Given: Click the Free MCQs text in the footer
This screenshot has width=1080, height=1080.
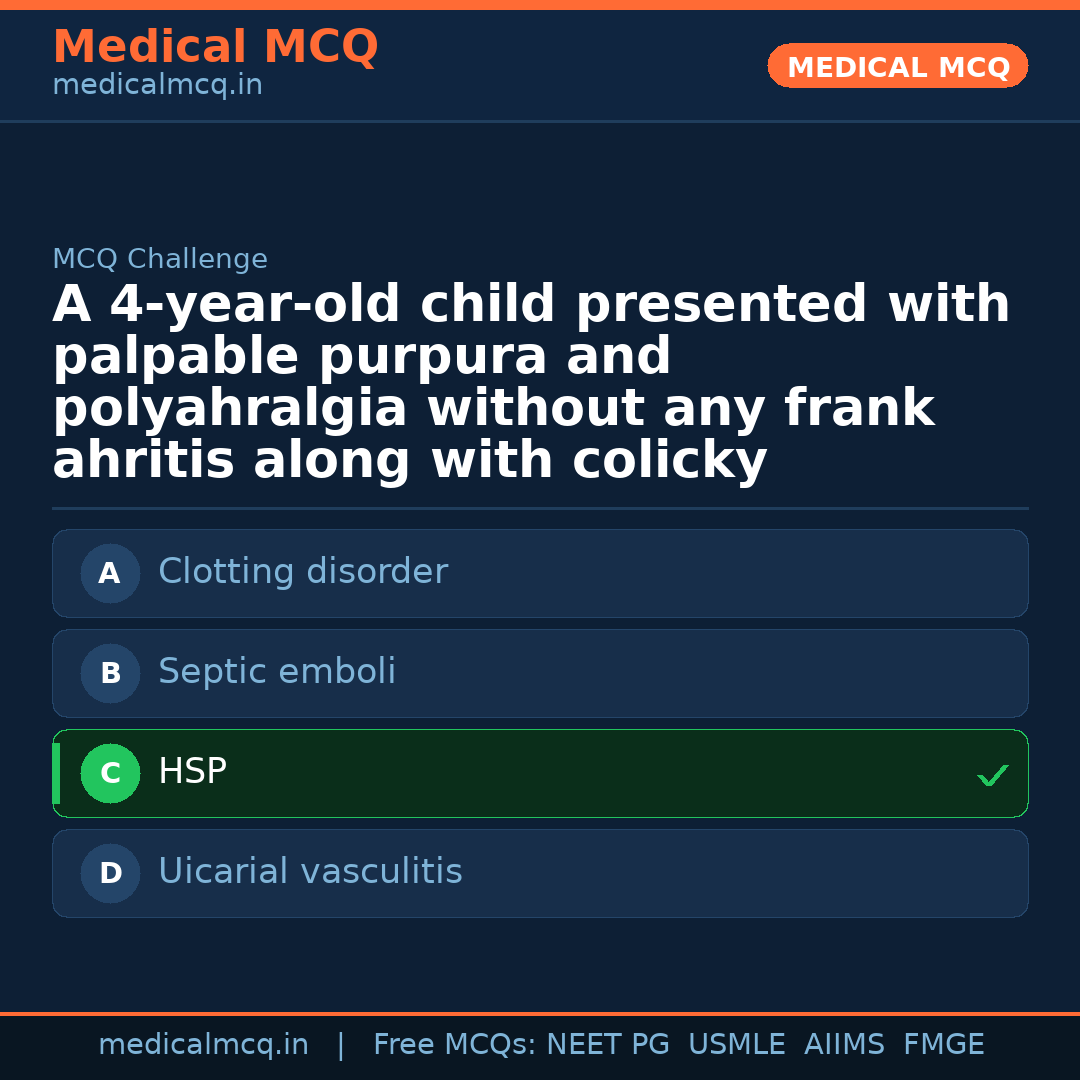Looking at the screenshot, I should (x=455, y=1045).
